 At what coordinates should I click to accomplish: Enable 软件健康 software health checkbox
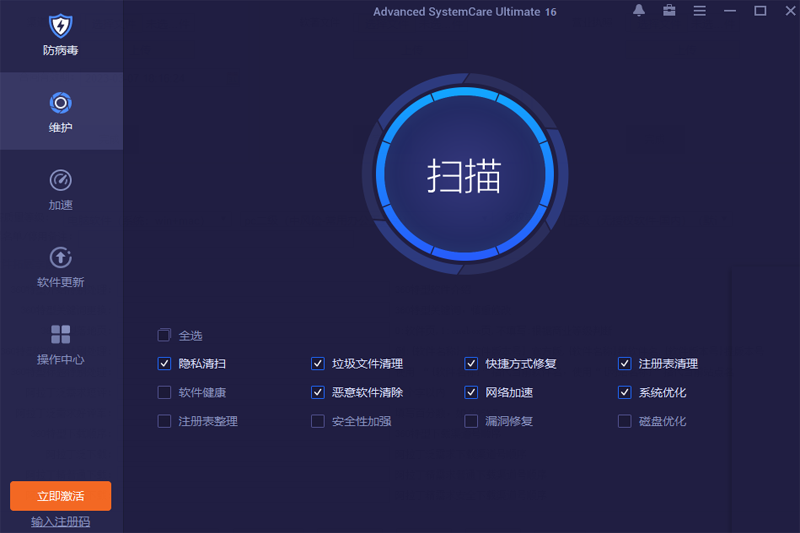point(164,392)
